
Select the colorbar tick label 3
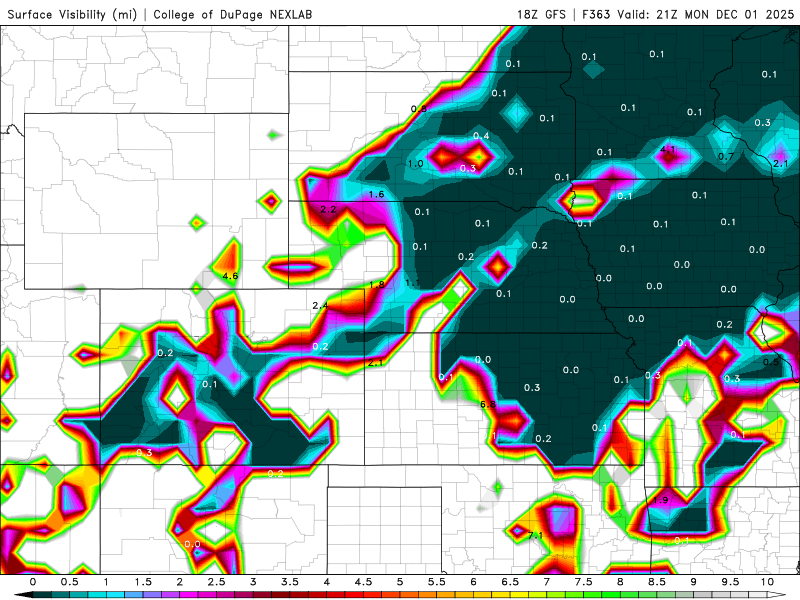pos(254,582)
